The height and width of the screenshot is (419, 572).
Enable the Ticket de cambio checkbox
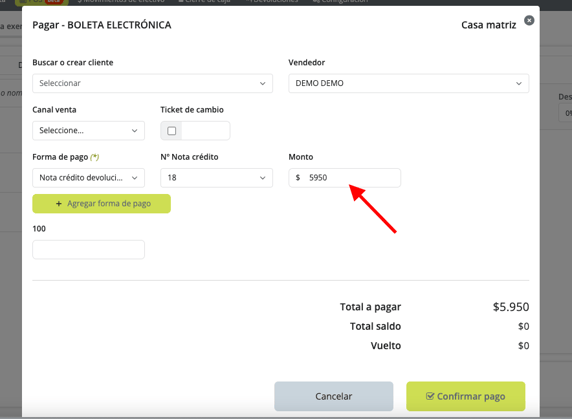point(171,131)
